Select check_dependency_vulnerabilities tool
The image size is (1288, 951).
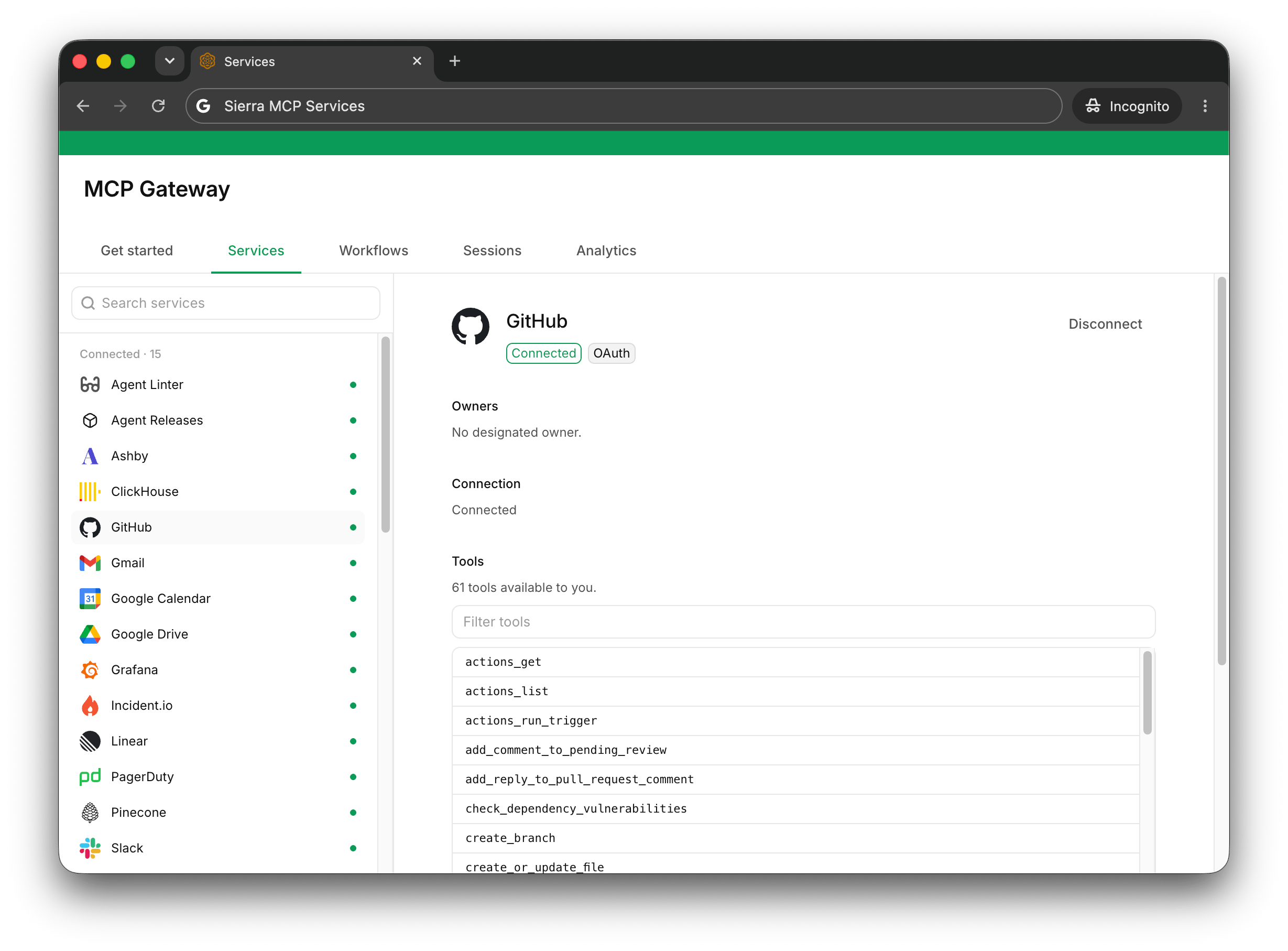795,809
